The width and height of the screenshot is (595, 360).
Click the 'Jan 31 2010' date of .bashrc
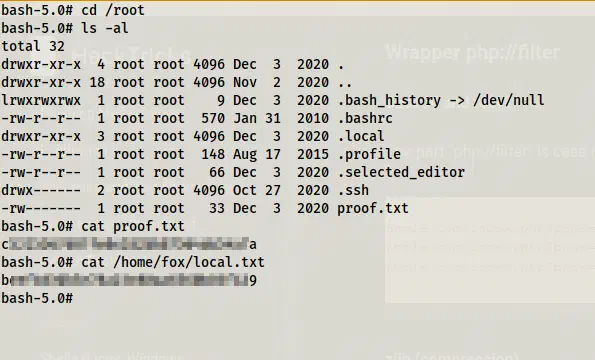pyautogui.click(x=281, y=118)
